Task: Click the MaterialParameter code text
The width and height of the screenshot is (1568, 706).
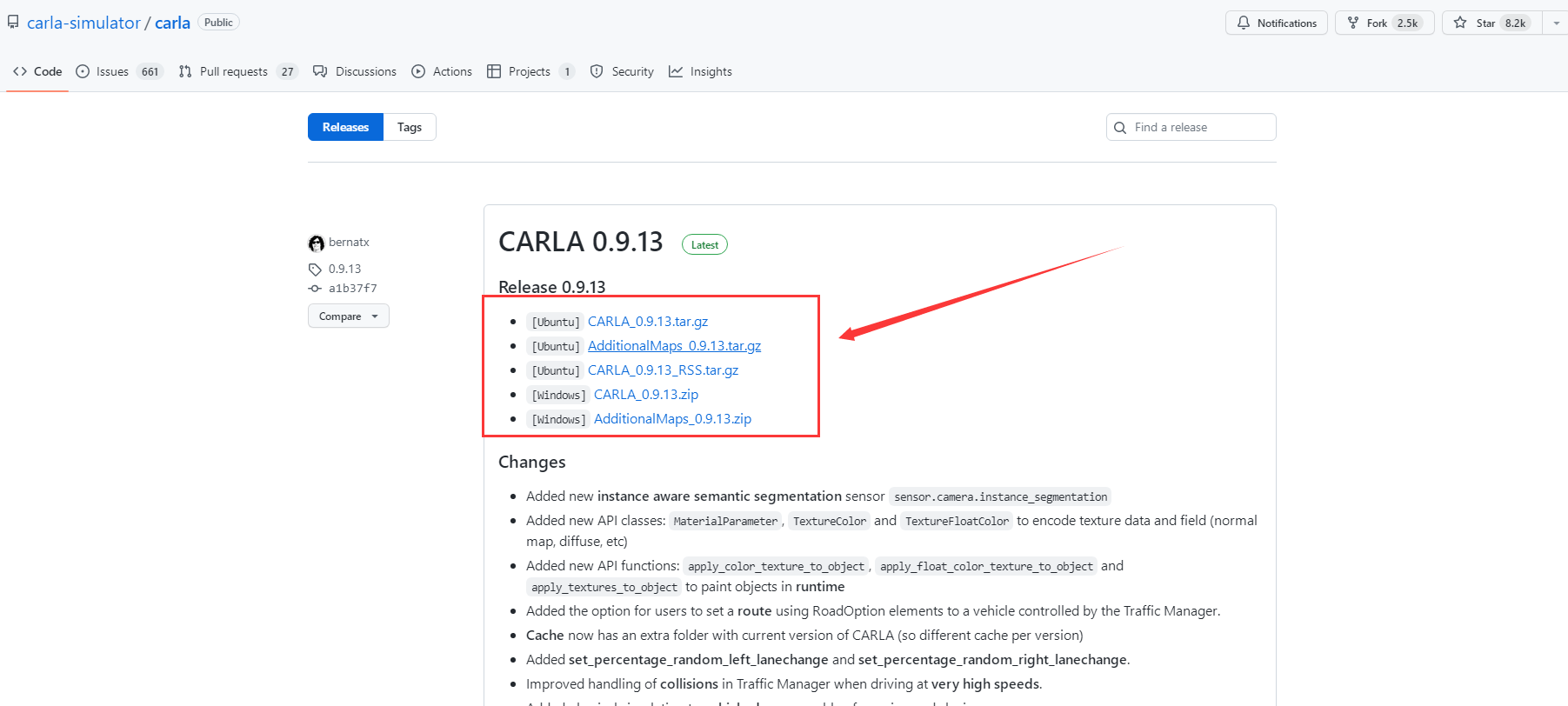Action: [725, 521]
